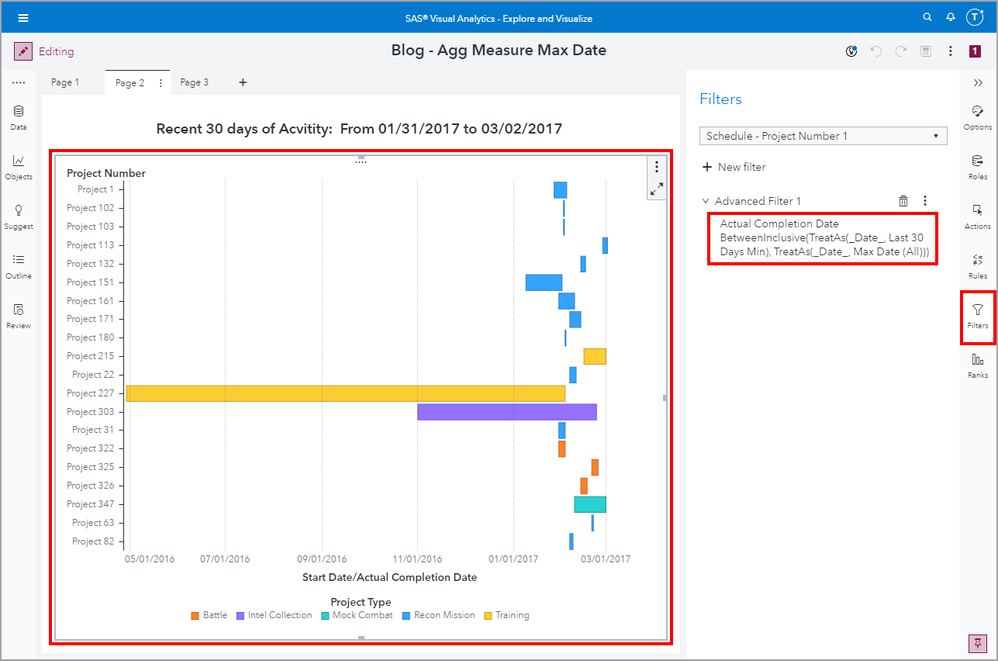Open the Rules pane
Image resolution: width=998 pixels, height=661 pixels.
click(x=978, y=267)
